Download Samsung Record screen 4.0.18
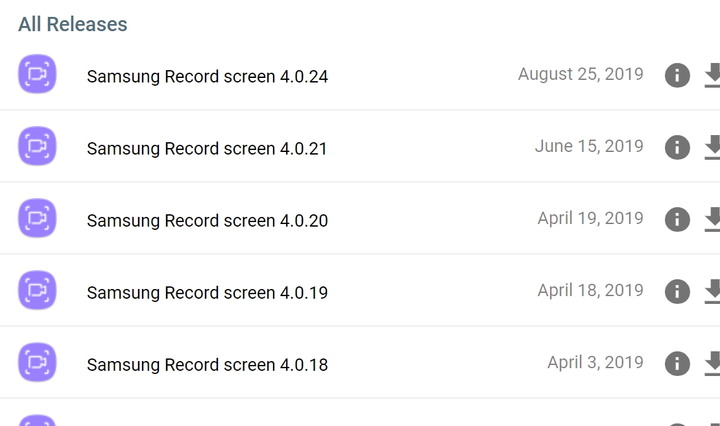Image resolution: width=720 pixels, height=426 pixels. pyautogui.click(x=712, y=364)
